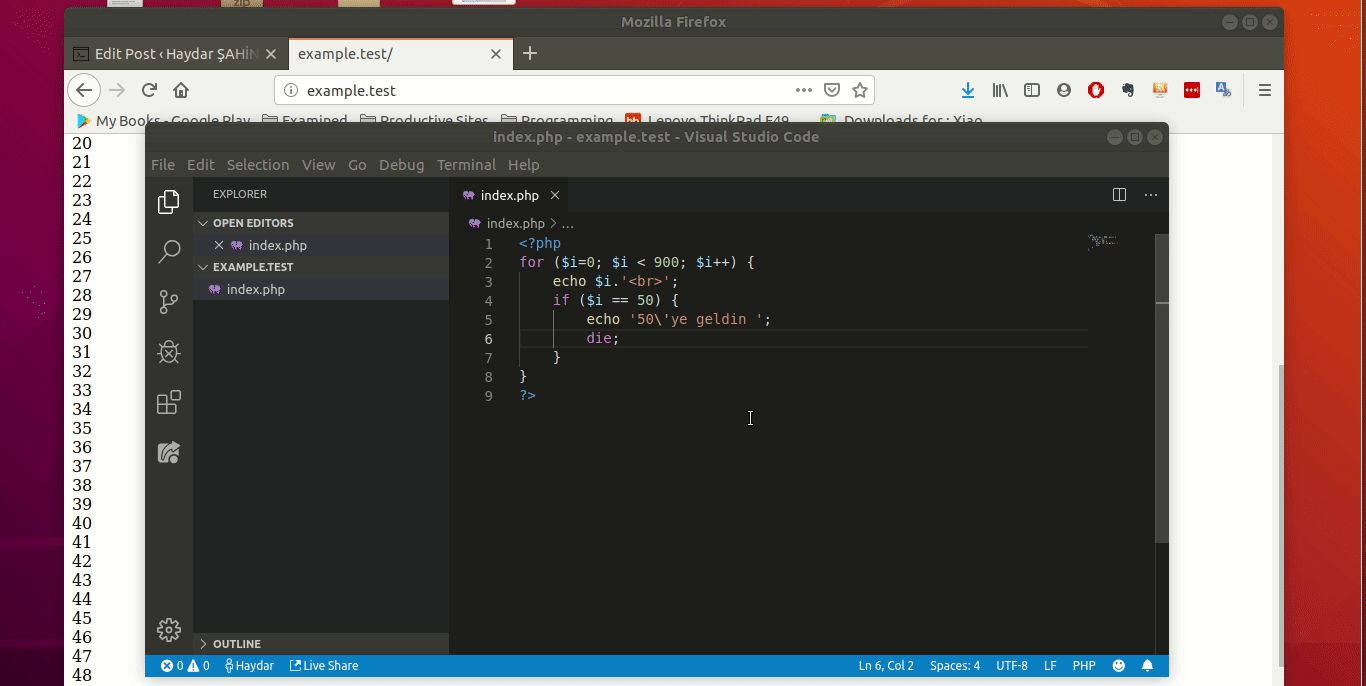This screenshot has width=1366, height=686.
Task: Open the Edit menu in VS Code
Action: click(201, 165)
